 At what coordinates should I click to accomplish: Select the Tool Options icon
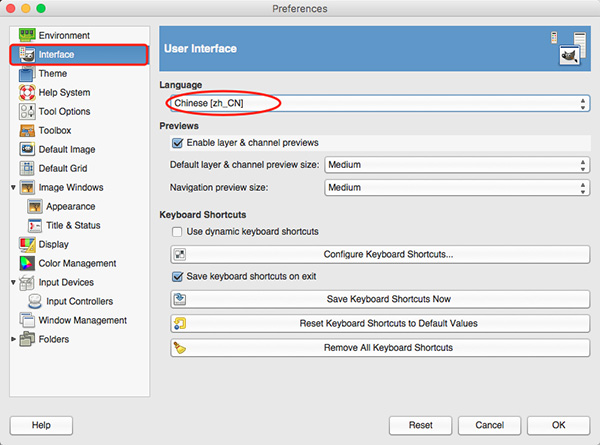27,111
